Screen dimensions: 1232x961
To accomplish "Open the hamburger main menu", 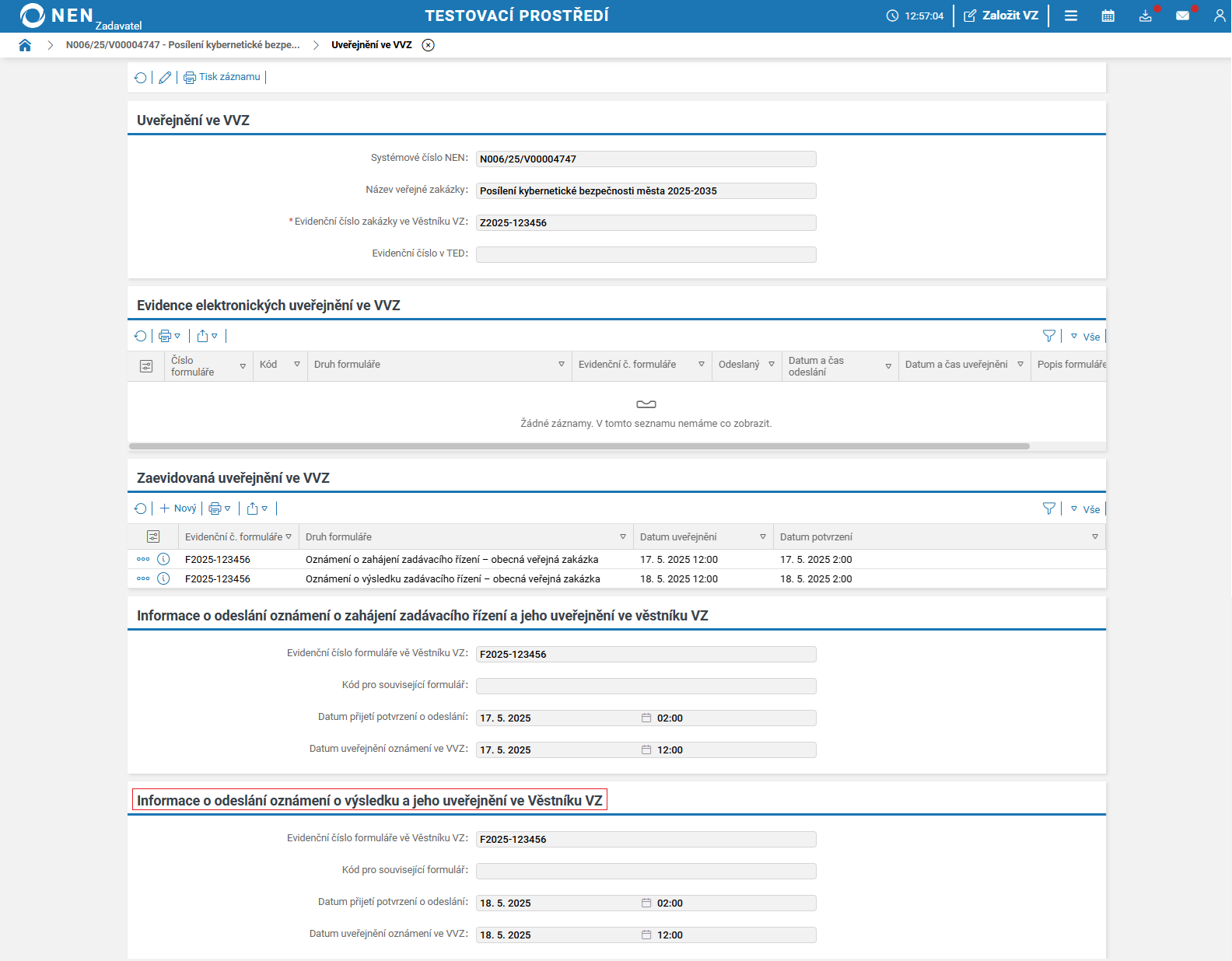I will point(1071,16).
